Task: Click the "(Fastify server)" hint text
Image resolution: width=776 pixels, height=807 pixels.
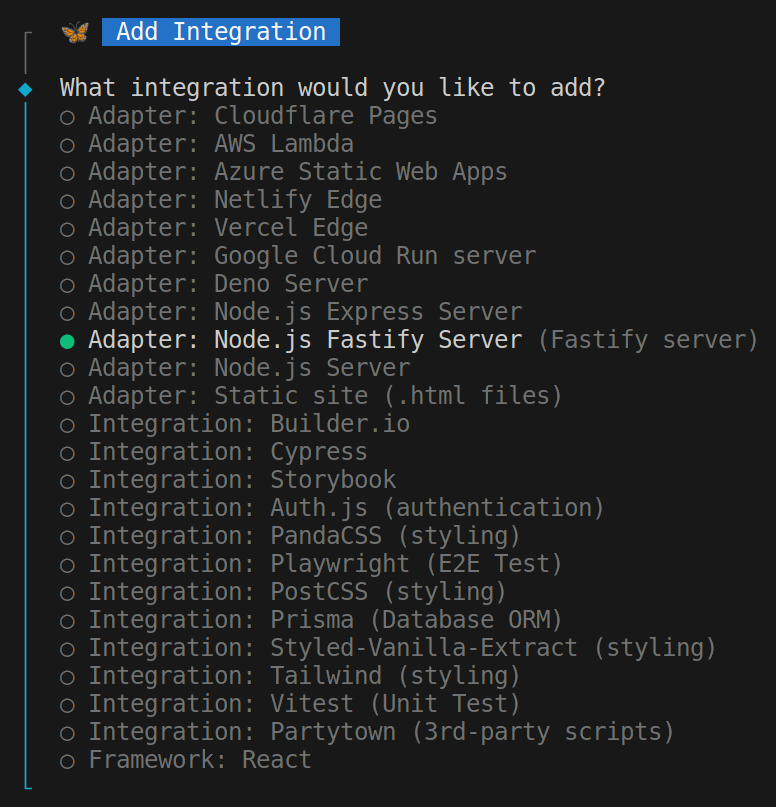Action: [648, 340]
